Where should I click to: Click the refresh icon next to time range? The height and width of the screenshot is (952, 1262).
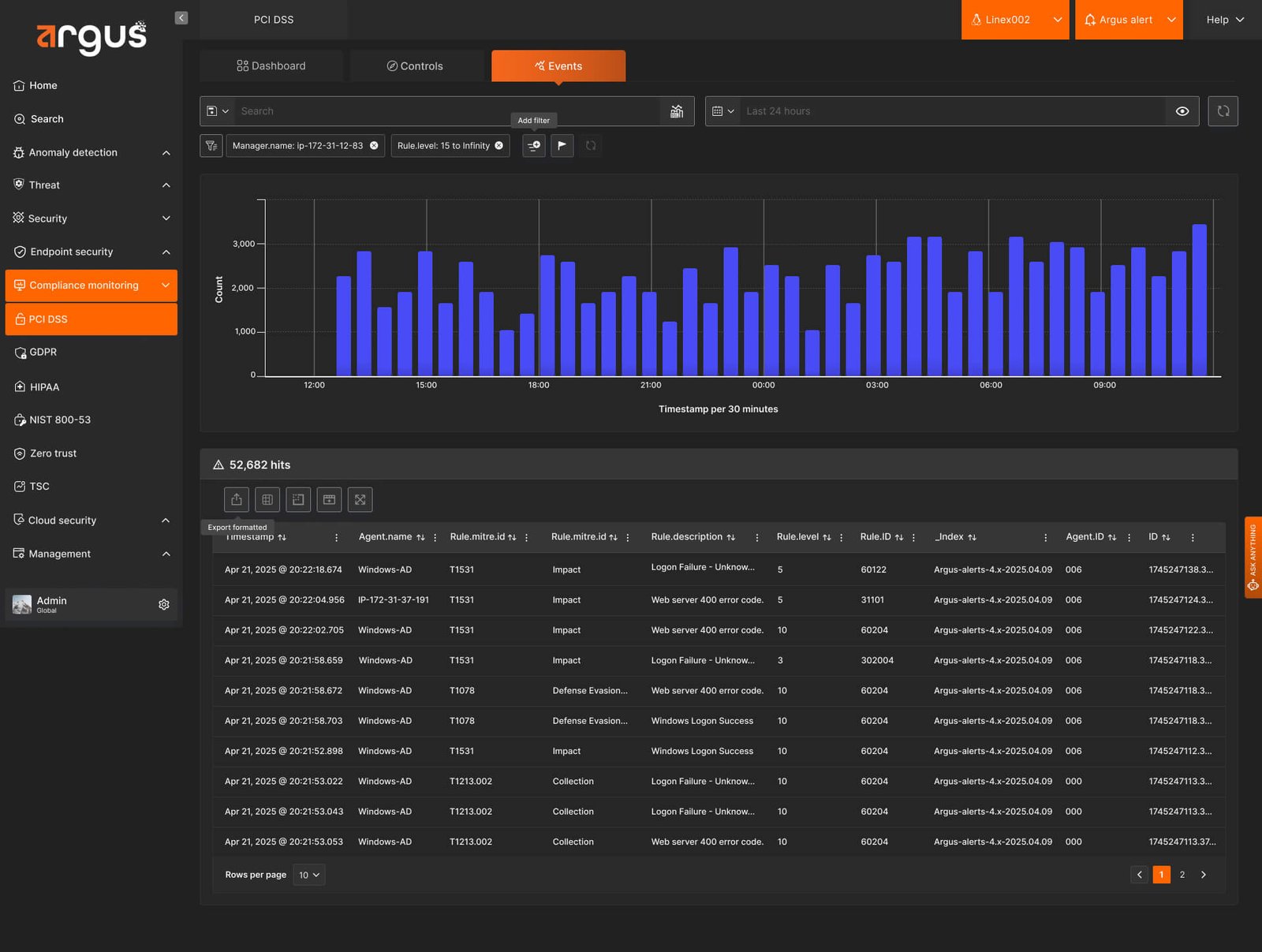pyautogui.click(x=1223, y=111)
